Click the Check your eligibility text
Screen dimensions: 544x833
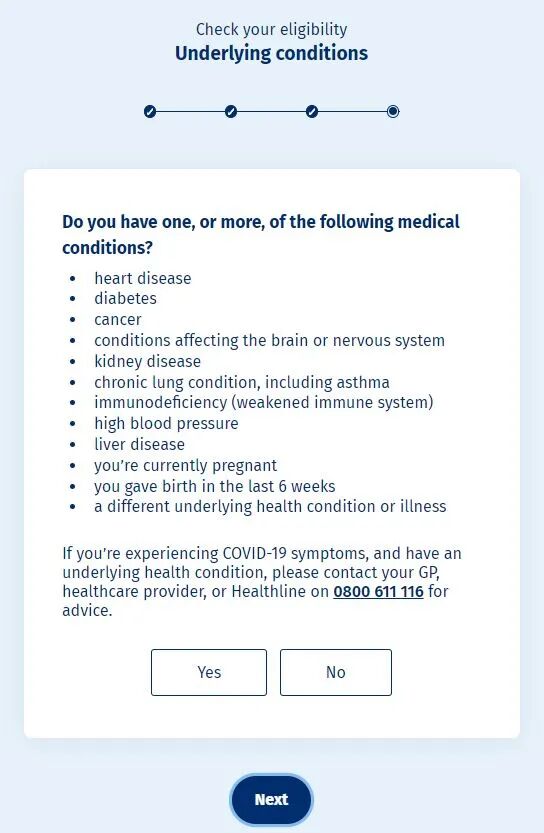tap(271, 29)
